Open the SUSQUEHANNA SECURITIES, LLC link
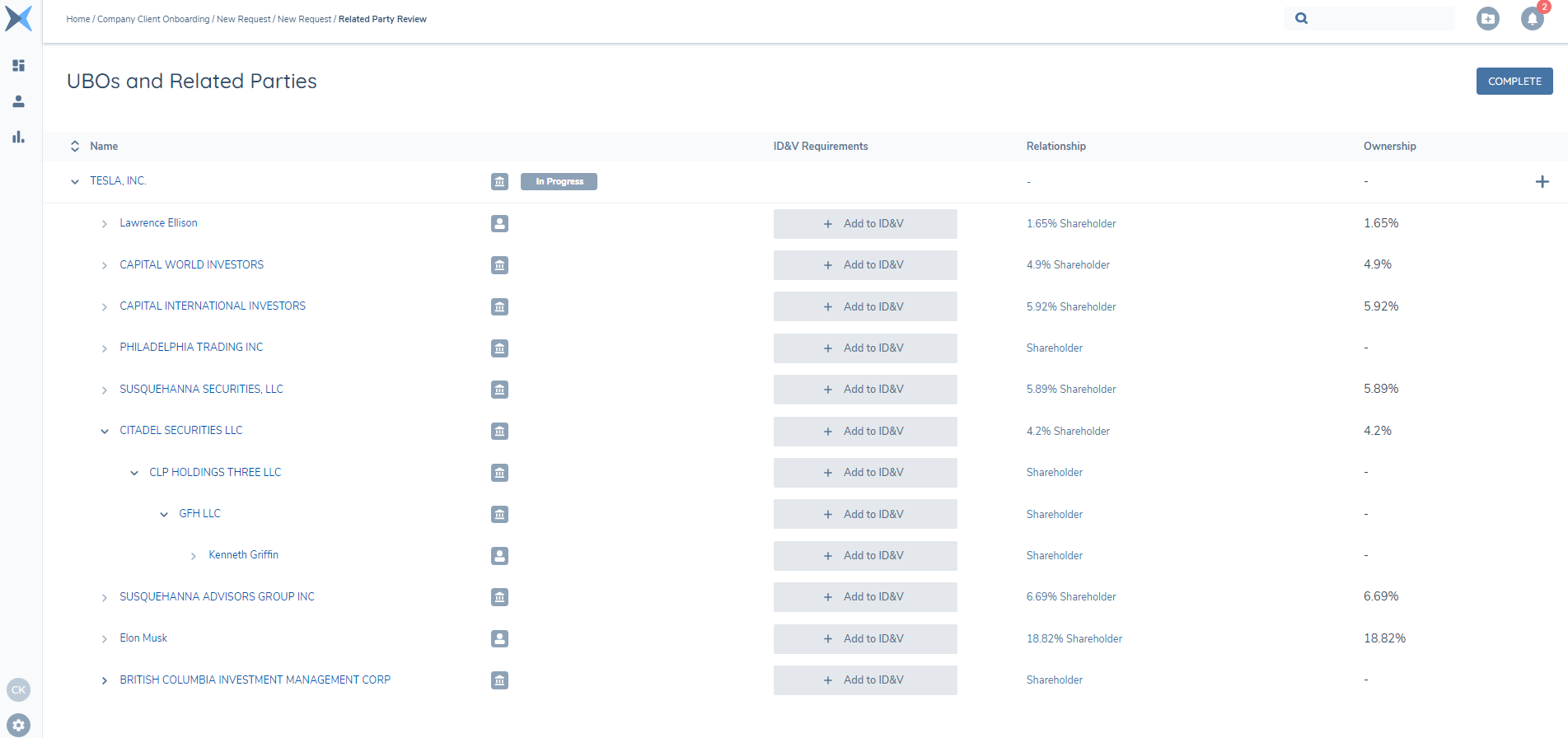The height and width of the screenshot is (738, 1568). point(201,390)
